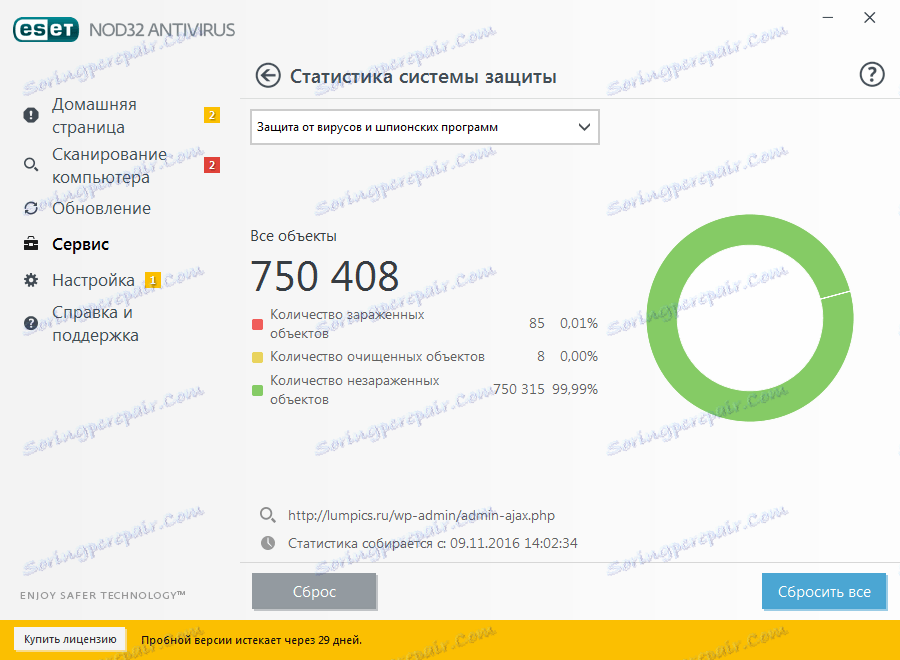Expand dropdown using the chevron arrow
Screen dimensions: 900x660
point(584,127)
